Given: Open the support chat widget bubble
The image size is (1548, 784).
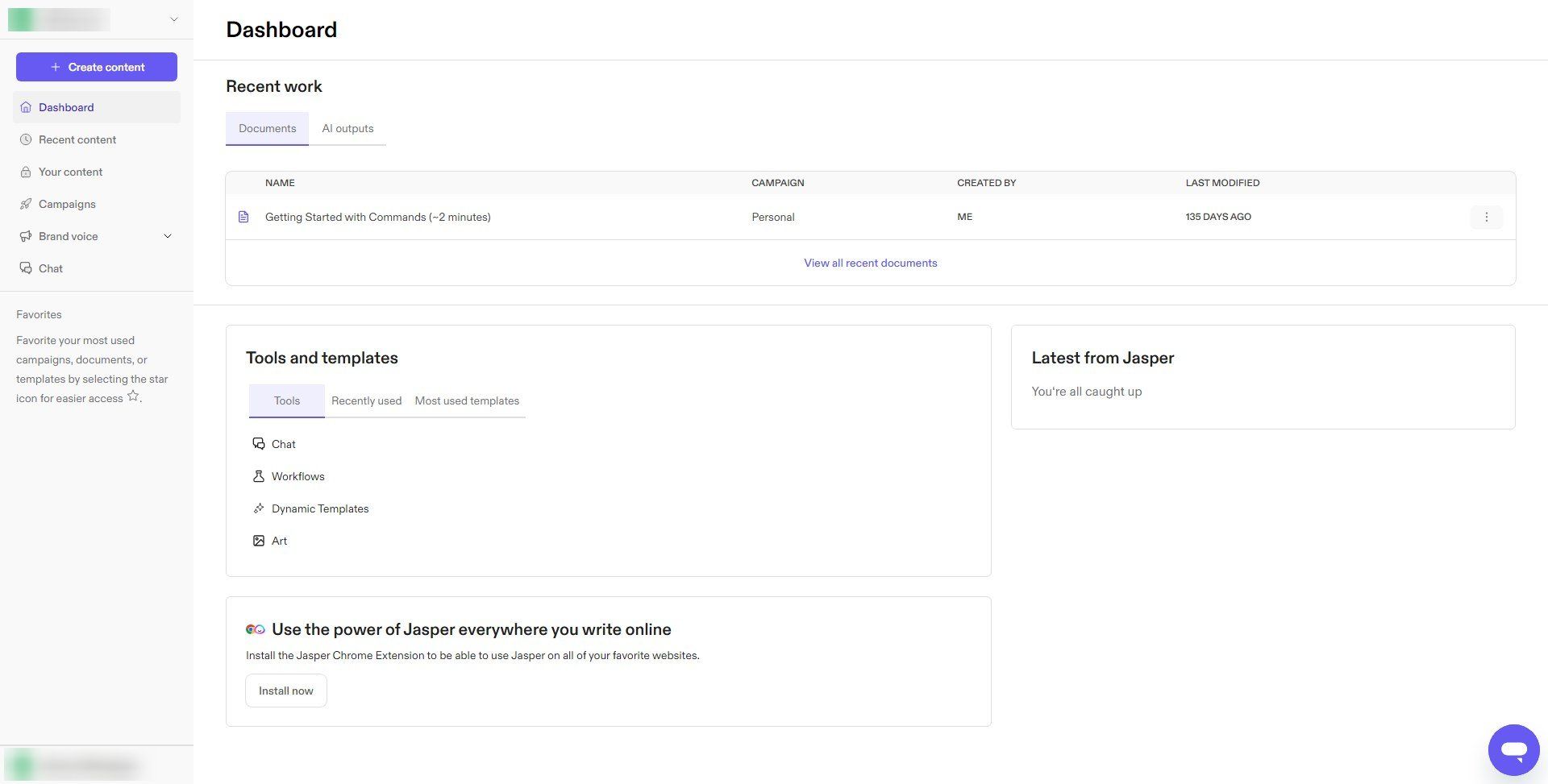Looking at the screenshot, I should click(x=1513, y=749).
